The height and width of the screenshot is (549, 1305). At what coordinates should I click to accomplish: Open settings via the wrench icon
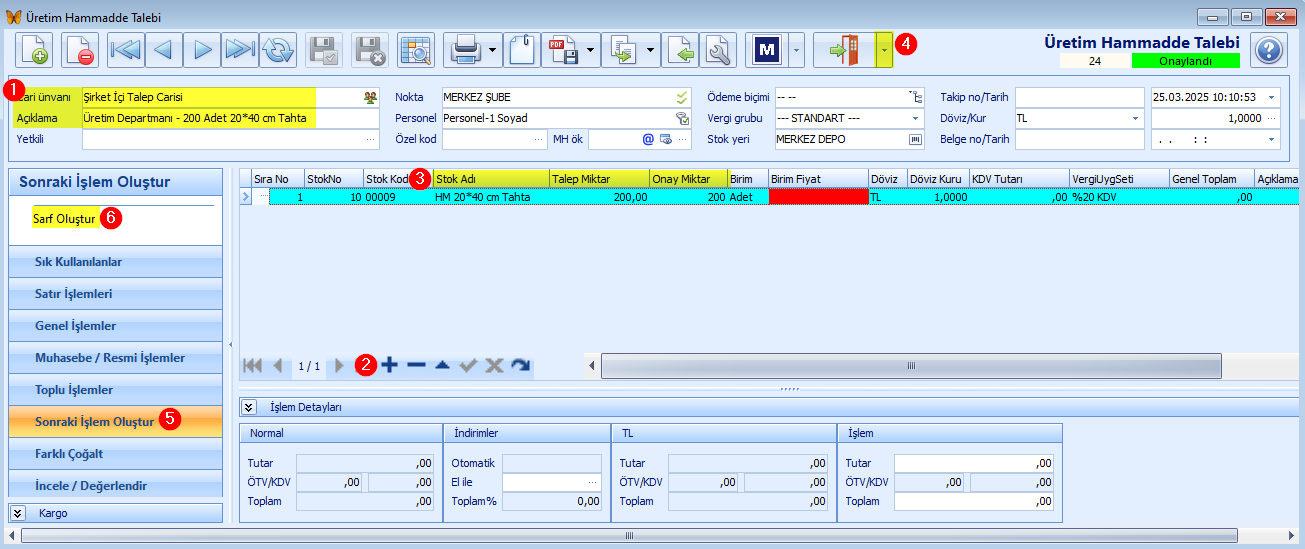[718, 49]
